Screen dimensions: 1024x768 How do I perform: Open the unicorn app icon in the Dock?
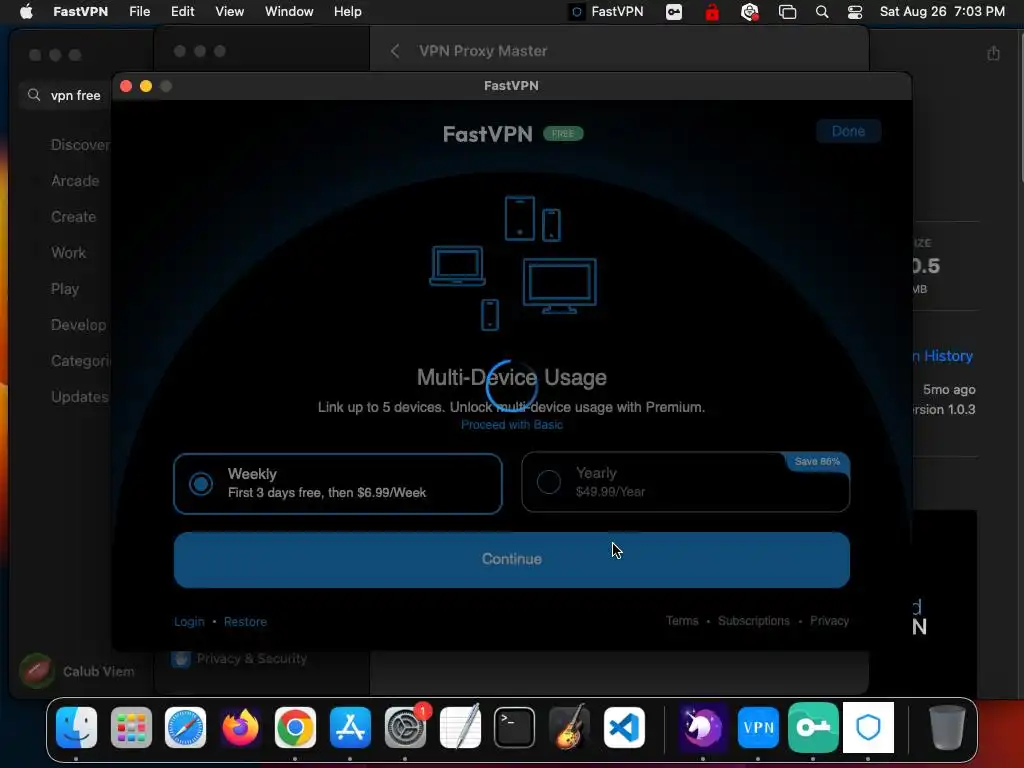[x=703, y=727]
